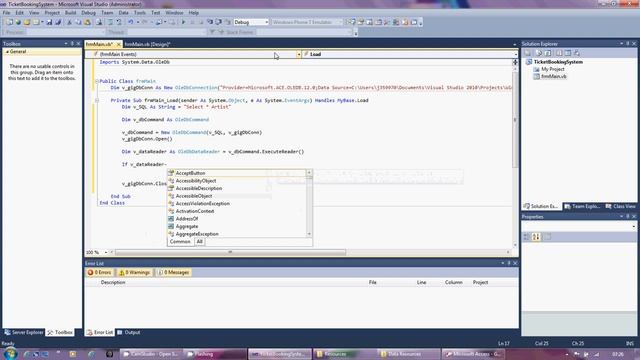The width and height of the screenshot is (640, 360).
Task: Open the 100 % zoom dropdown
Action: point(106,252)
